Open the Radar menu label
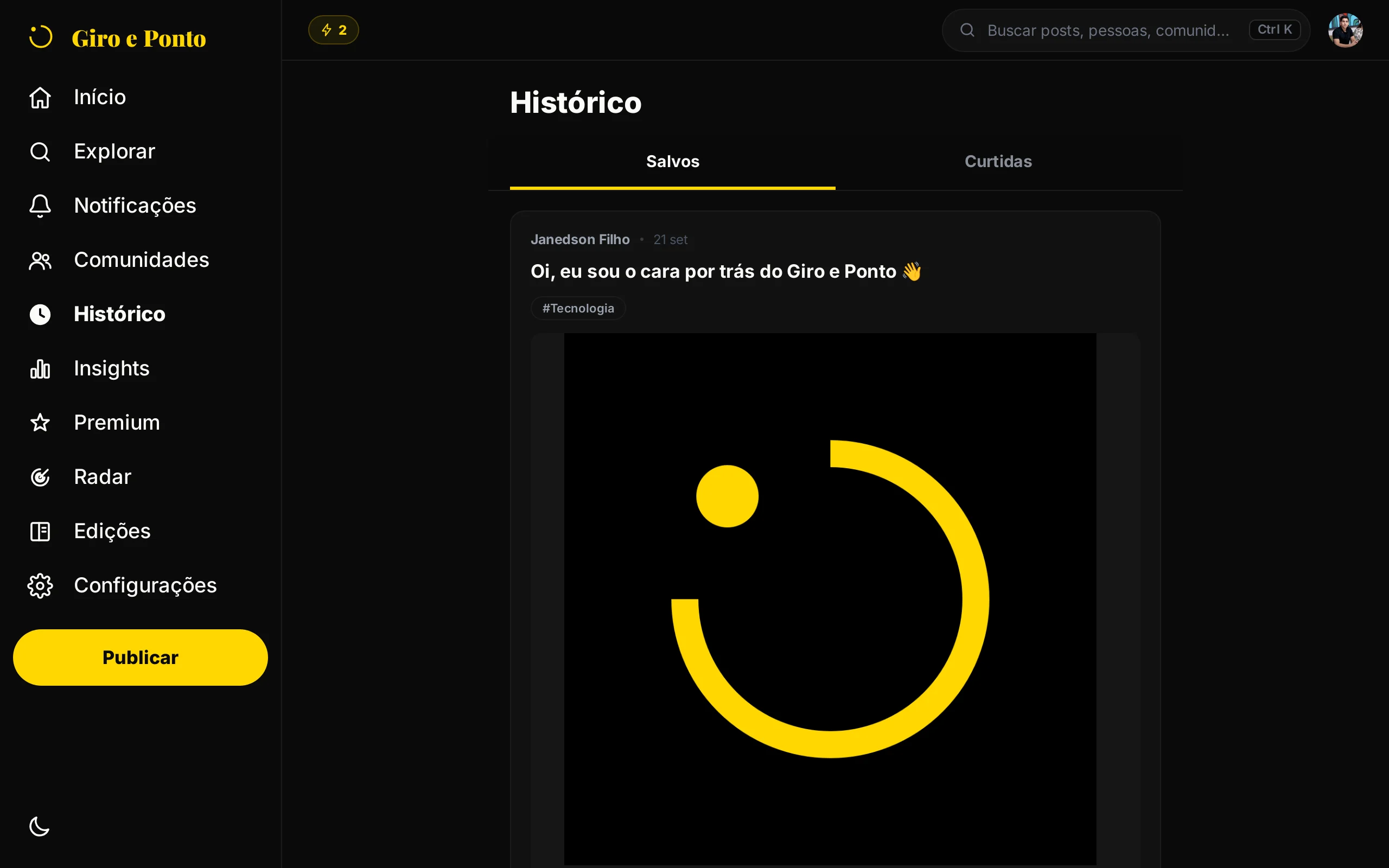Screen dimensions: 1389x868 (x=102, y=477)
